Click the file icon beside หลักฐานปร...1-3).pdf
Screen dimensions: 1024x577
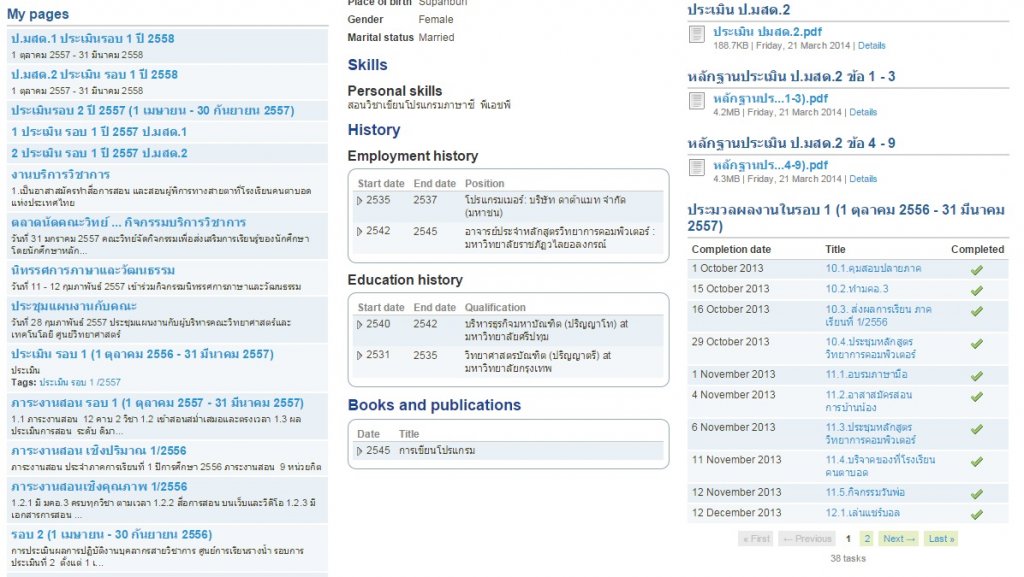697,102
